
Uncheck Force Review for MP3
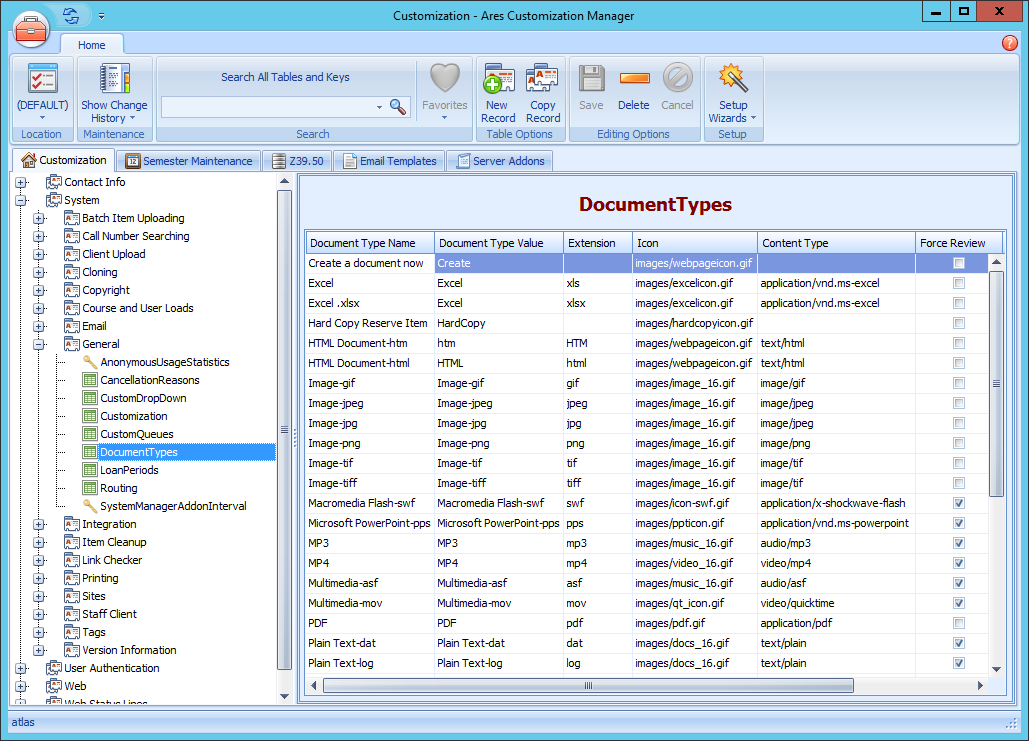[958, 543]
